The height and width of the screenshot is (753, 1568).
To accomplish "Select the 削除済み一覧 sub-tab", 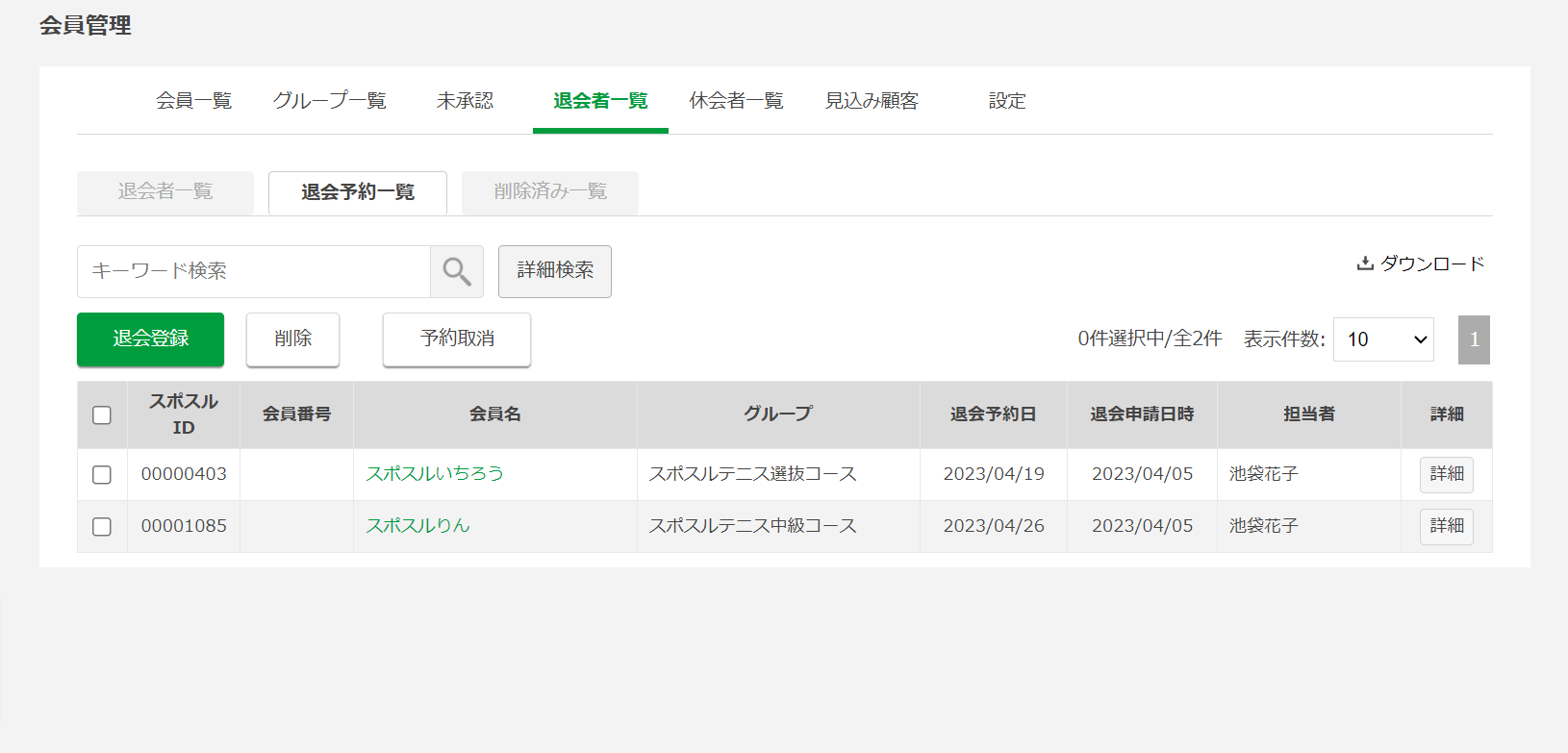I will tap(550, 192).
